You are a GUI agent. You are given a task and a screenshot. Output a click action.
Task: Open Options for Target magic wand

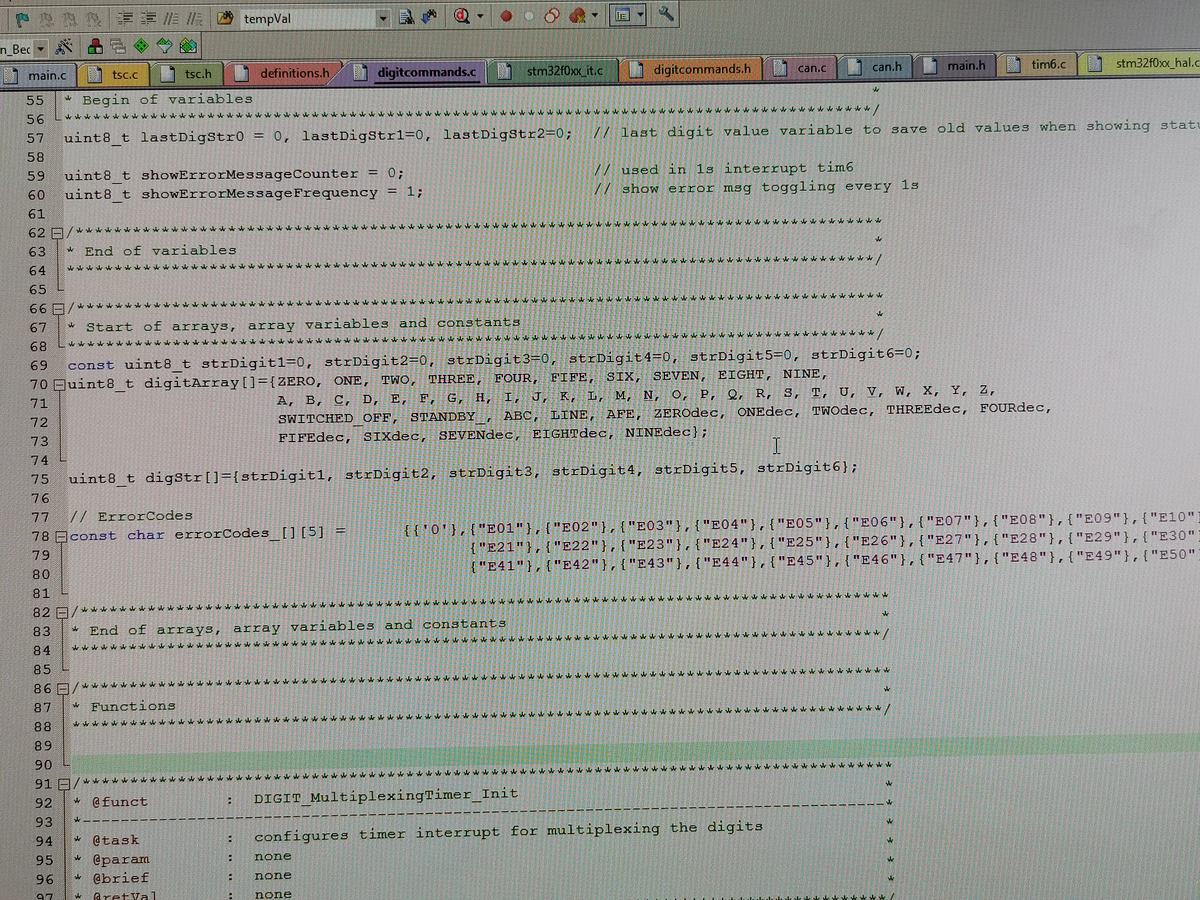pos(64,47)
